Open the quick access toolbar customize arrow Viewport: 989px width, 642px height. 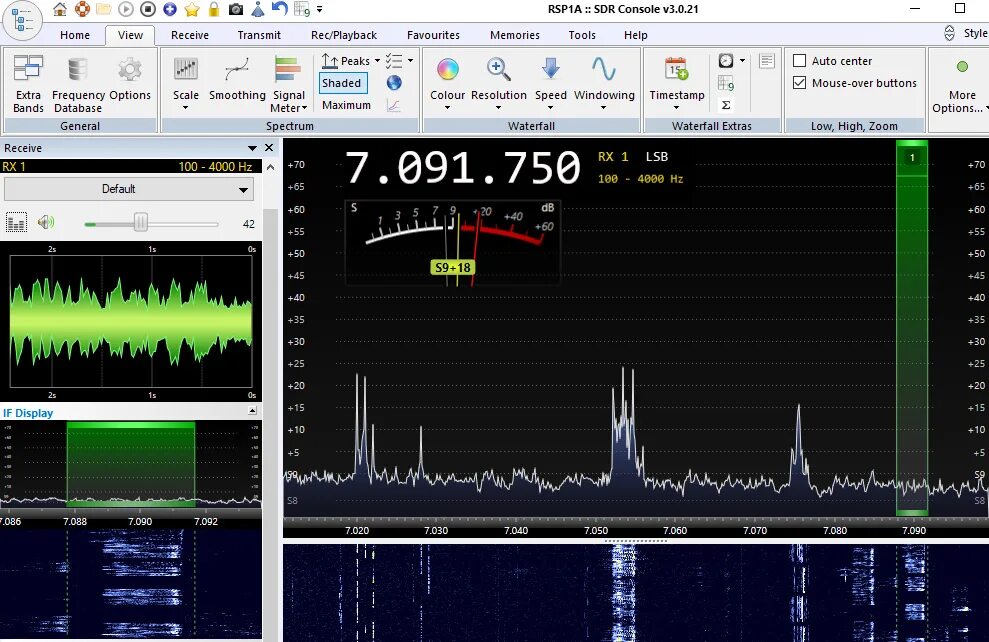(319, 9)
